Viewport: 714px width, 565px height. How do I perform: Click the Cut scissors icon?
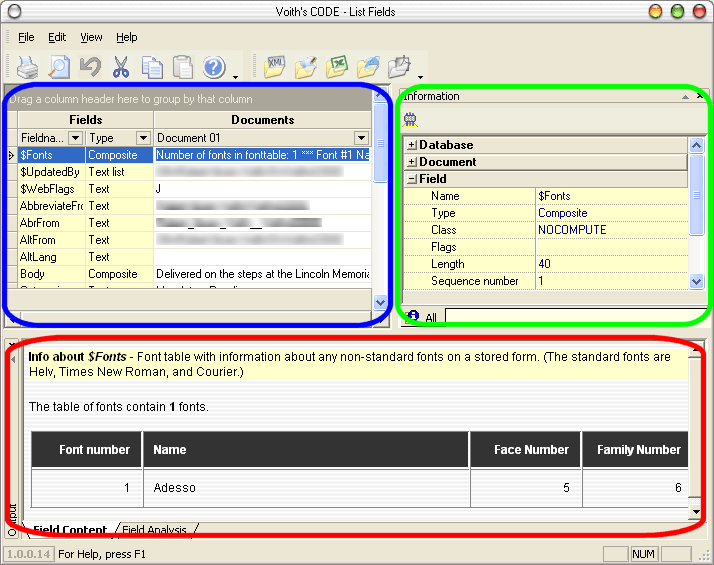pyautogui.click(x=121, y=67)
